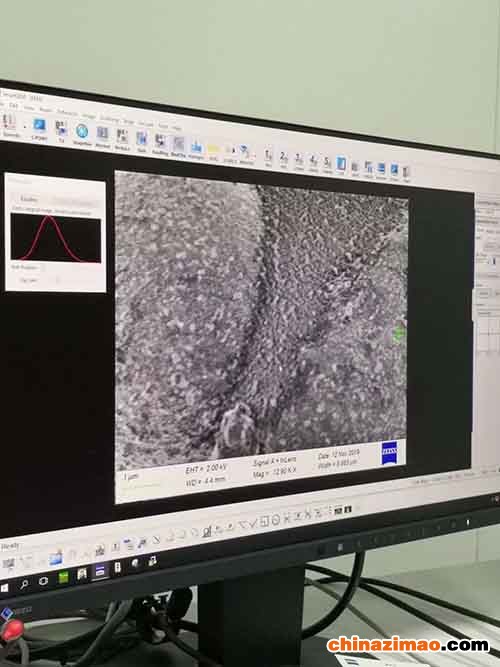Screen dimensions: 500x667
Task: Switch to the SmartSEM app on the taskbar
Action: (x=100, y=572)
